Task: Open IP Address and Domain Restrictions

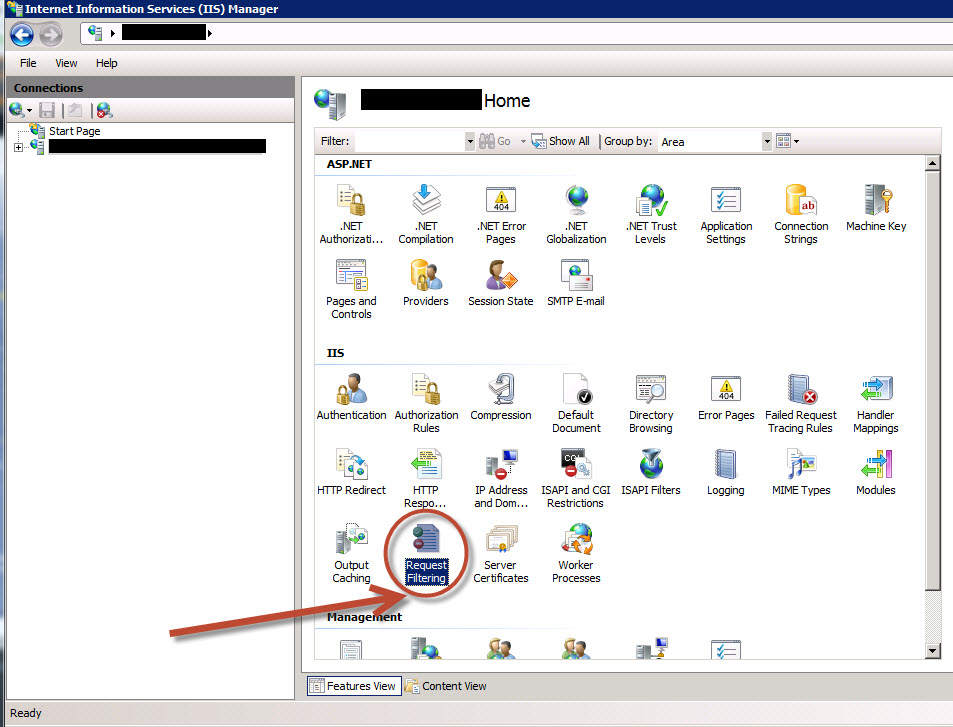Action: pyautogui.click(x=501, y=478)
